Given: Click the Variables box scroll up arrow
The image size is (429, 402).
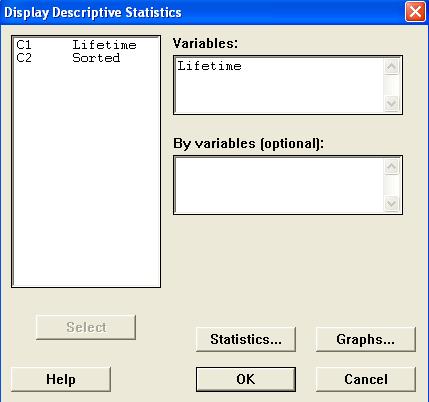Looking at the screenshot, I should click(391, 66).
